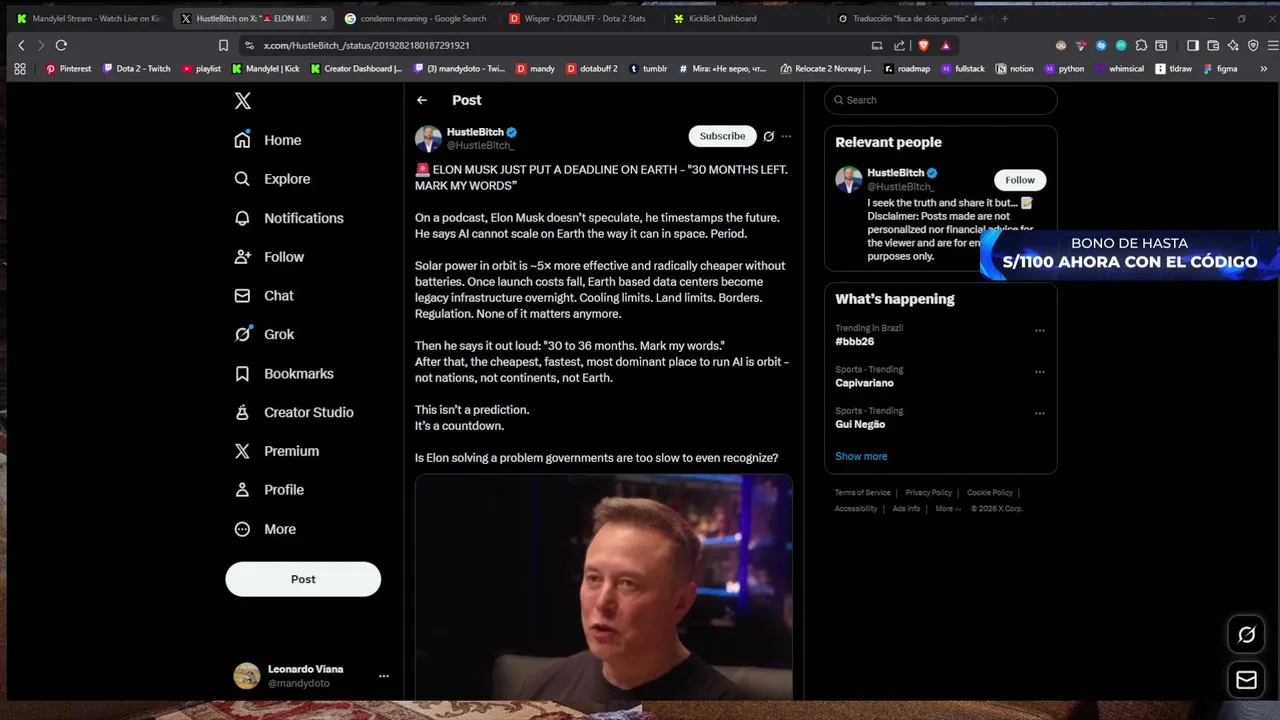Bookmark this page using the address bar bookmark icon
Viewport: 1280px width, 720px height.
coord(223,45)
